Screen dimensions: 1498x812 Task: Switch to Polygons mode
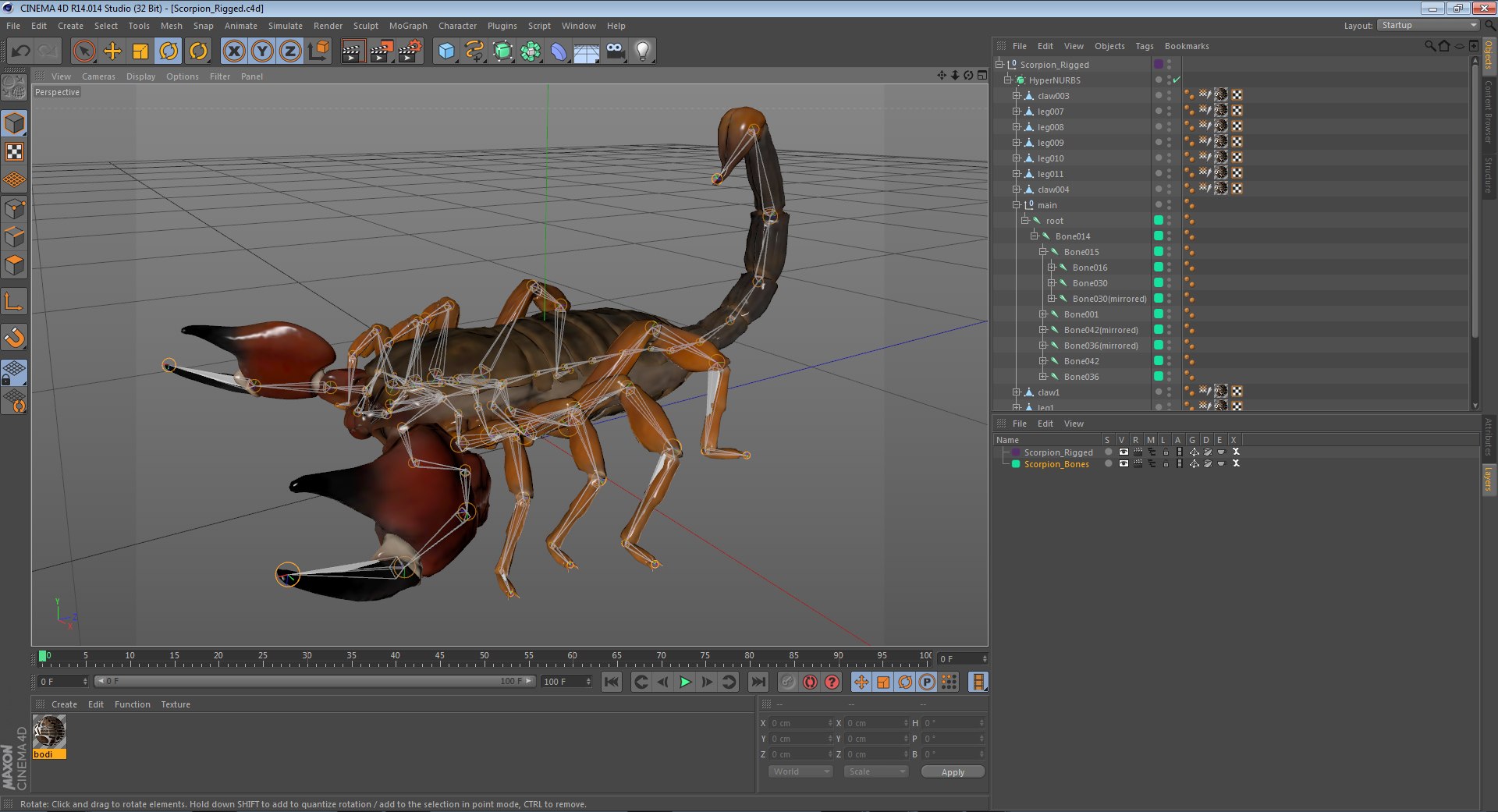pyautogui.click(x=15, y=265)
